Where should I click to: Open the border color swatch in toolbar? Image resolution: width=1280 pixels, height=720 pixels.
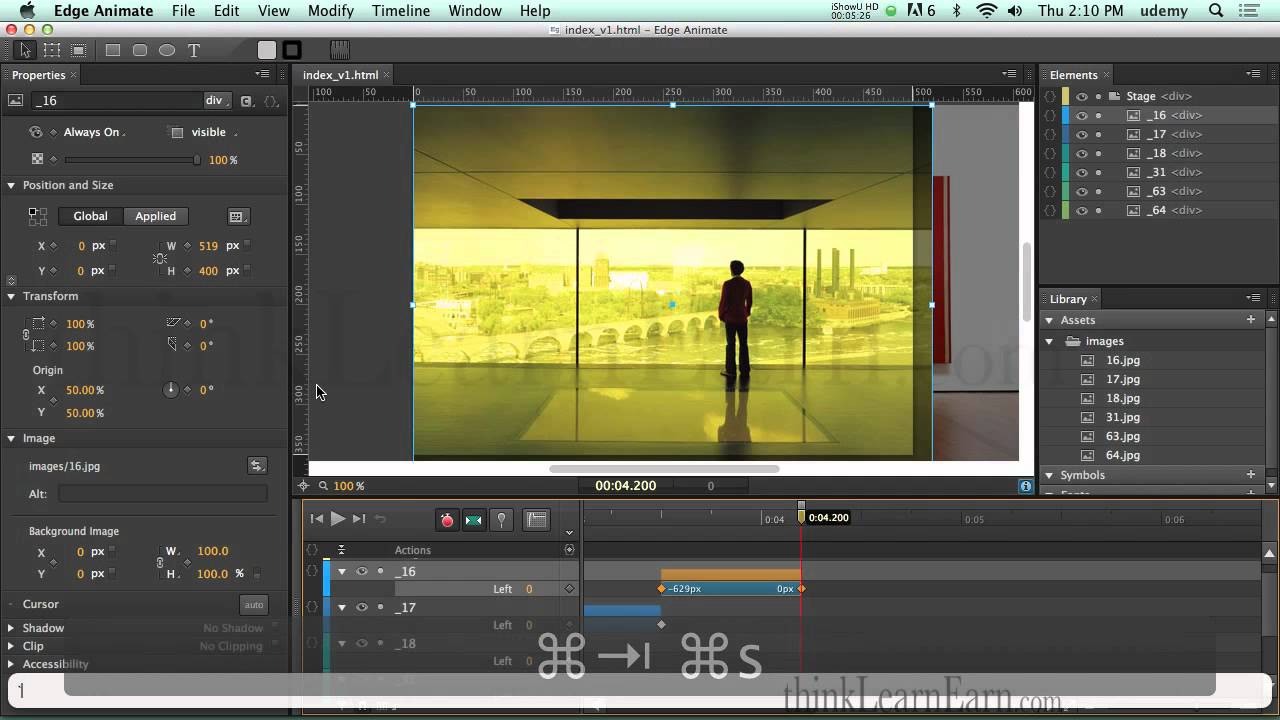tap(292, 50)
